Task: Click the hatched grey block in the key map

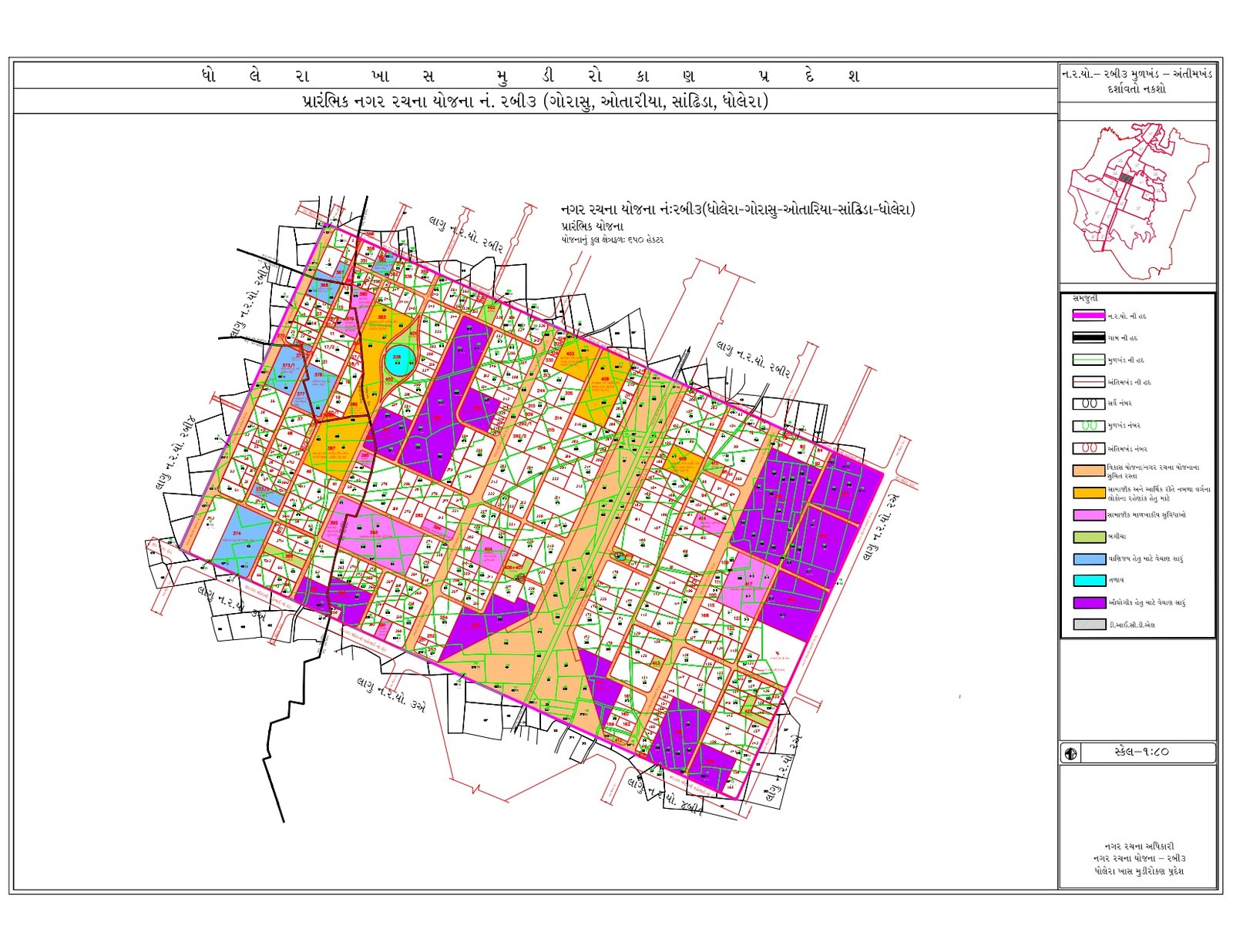Action: (x=1125, y=178)
